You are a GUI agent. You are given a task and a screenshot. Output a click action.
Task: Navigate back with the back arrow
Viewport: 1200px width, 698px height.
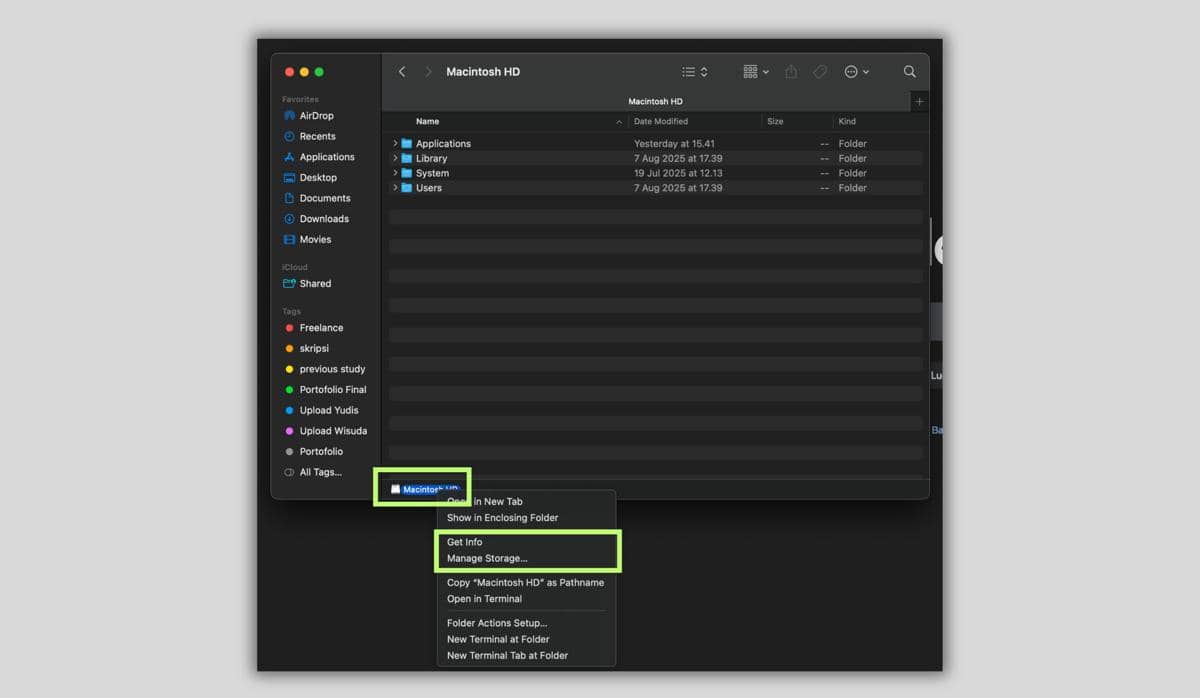click(x=402, y=71)
